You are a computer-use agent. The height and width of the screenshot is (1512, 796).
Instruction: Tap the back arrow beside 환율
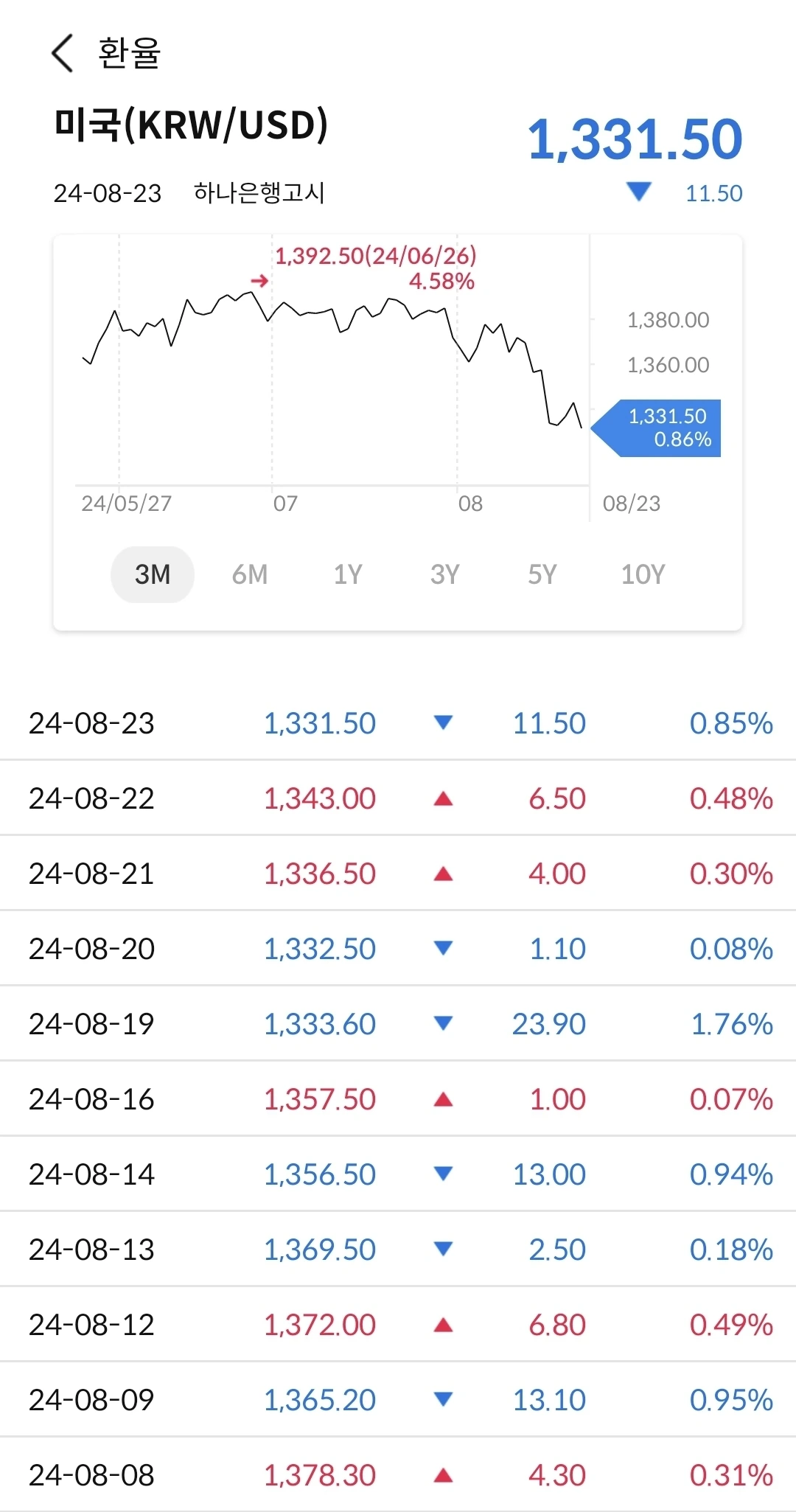pos(63,53)
